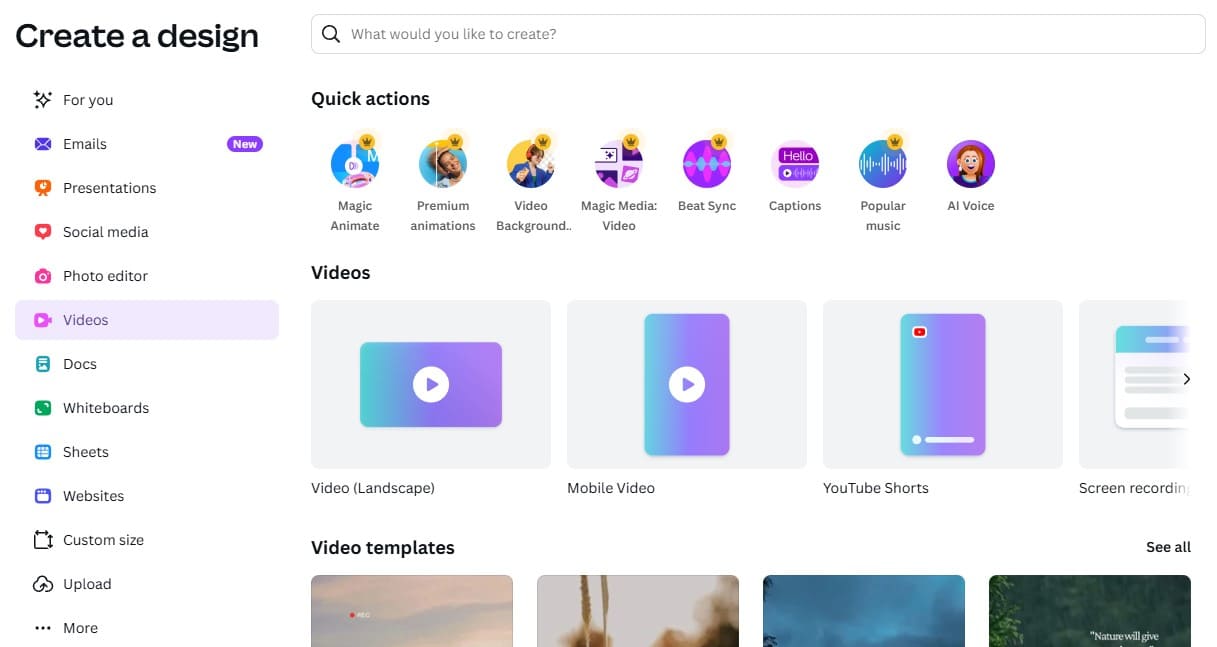Screen dimensions: 1217x647
Task: Click the Websites sidebar icon
Action: coord(43,496)
